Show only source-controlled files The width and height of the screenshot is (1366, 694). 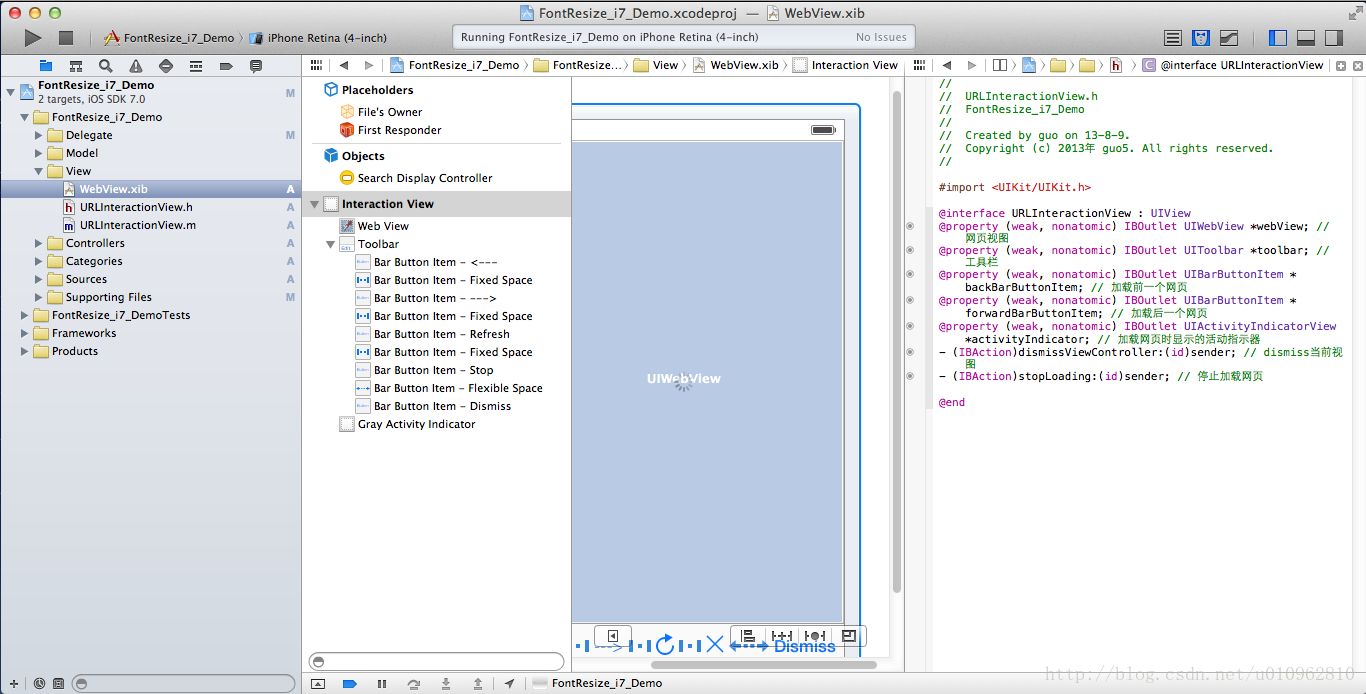pyautogui.click(x=59, y=684)
